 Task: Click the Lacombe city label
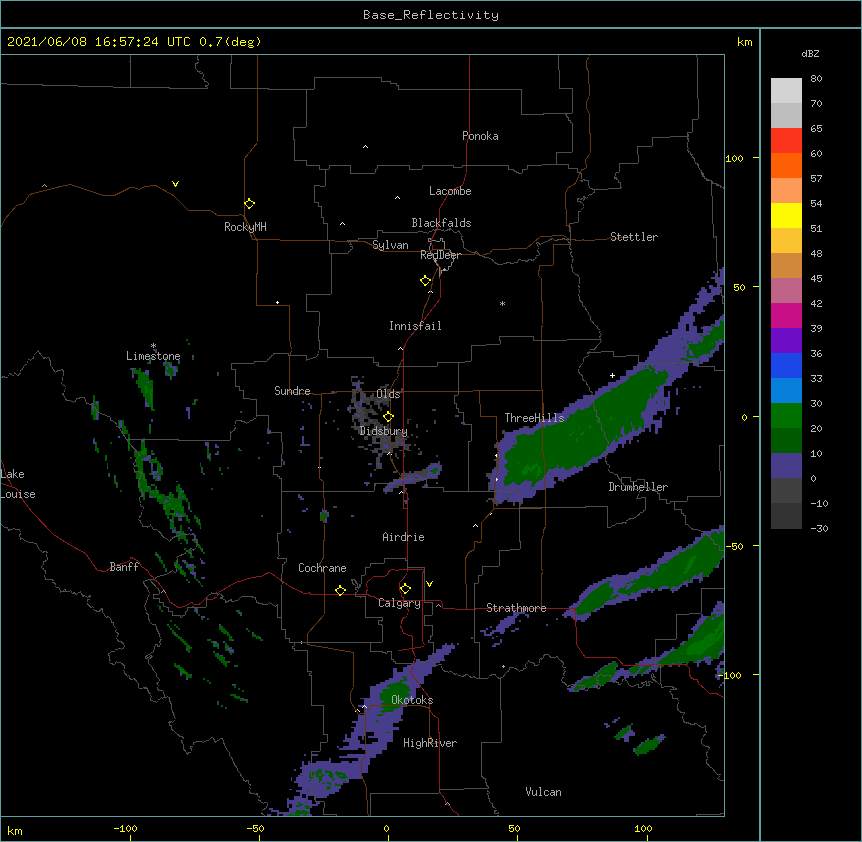pyautogui.click(x=450, y=191)
